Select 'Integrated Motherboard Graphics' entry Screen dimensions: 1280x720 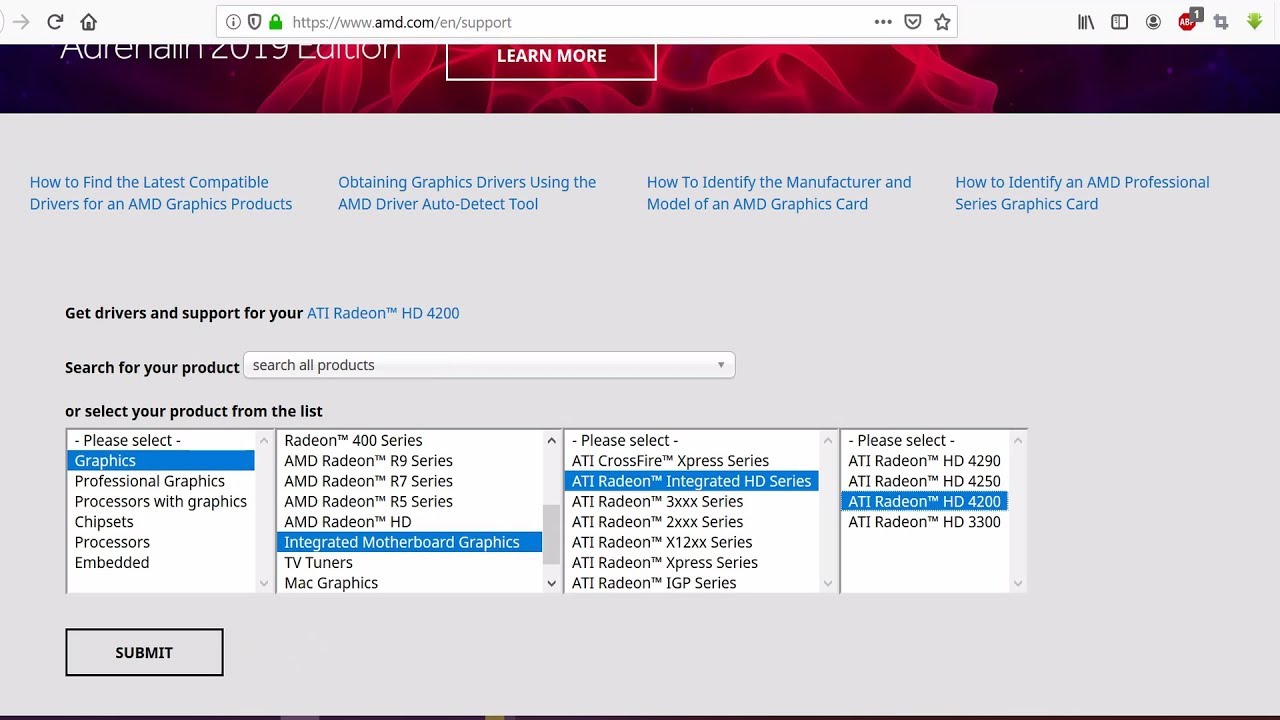tap(410, 542)
